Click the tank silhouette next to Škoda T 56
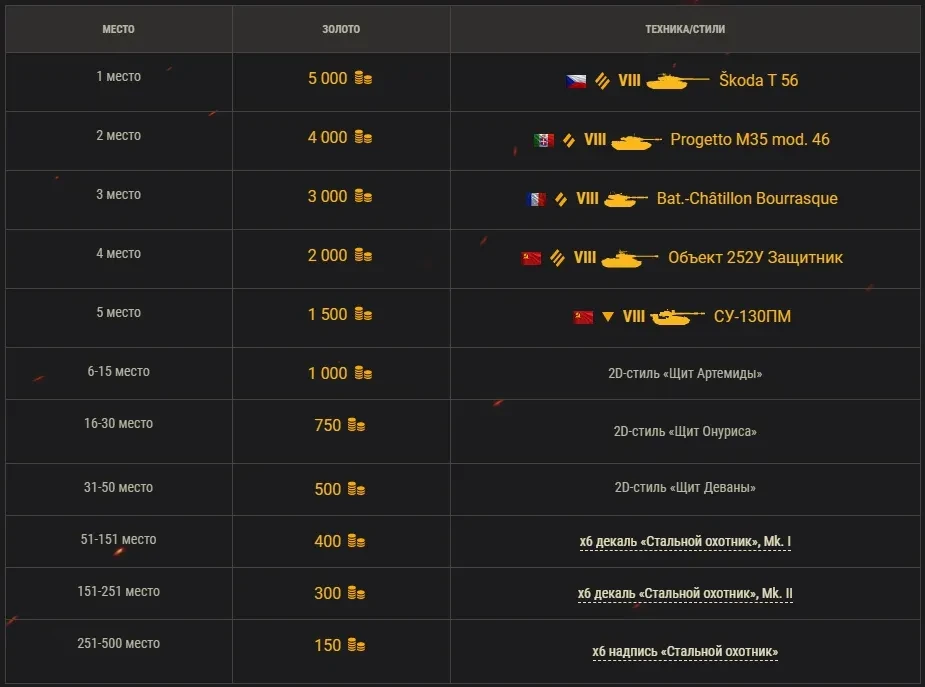The image size is (925, 687). [677, 81]
